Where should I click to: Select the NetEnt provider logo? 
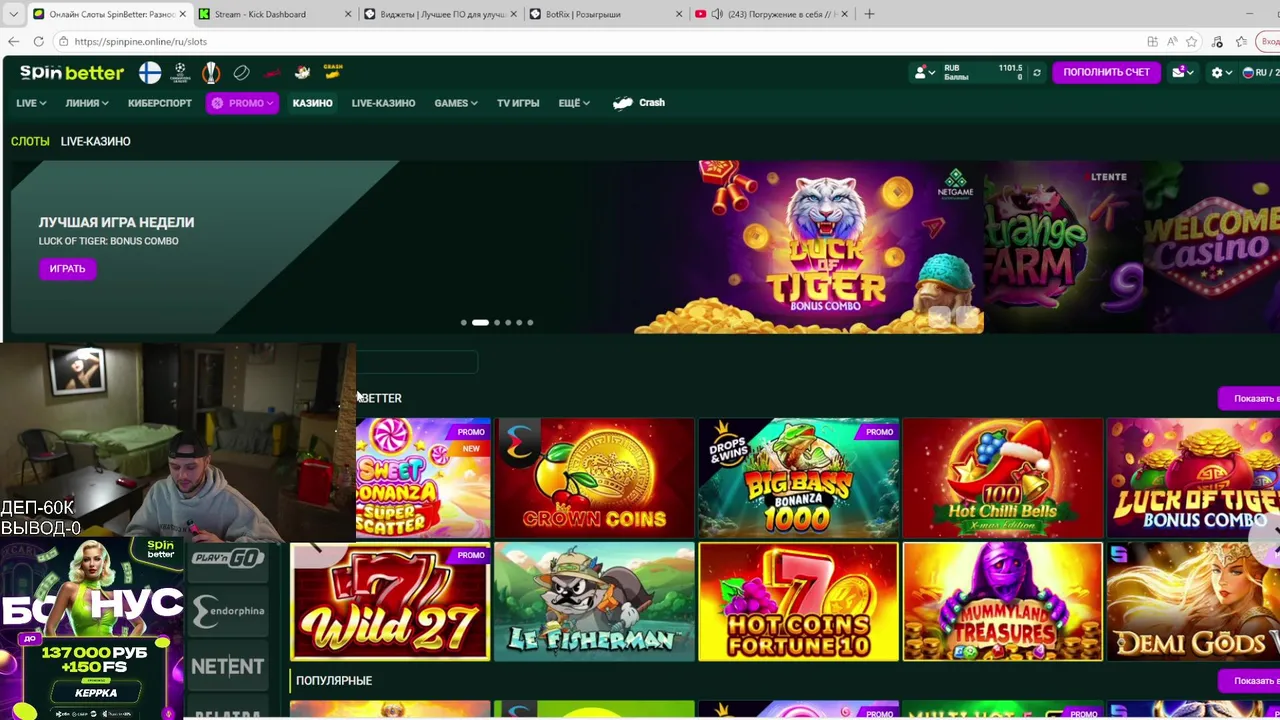tap(228, 666)
